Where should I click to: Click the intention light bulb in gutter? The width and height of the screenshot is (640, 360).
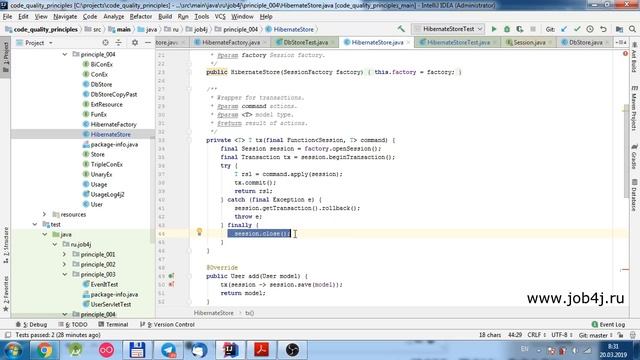click(199, 232)
